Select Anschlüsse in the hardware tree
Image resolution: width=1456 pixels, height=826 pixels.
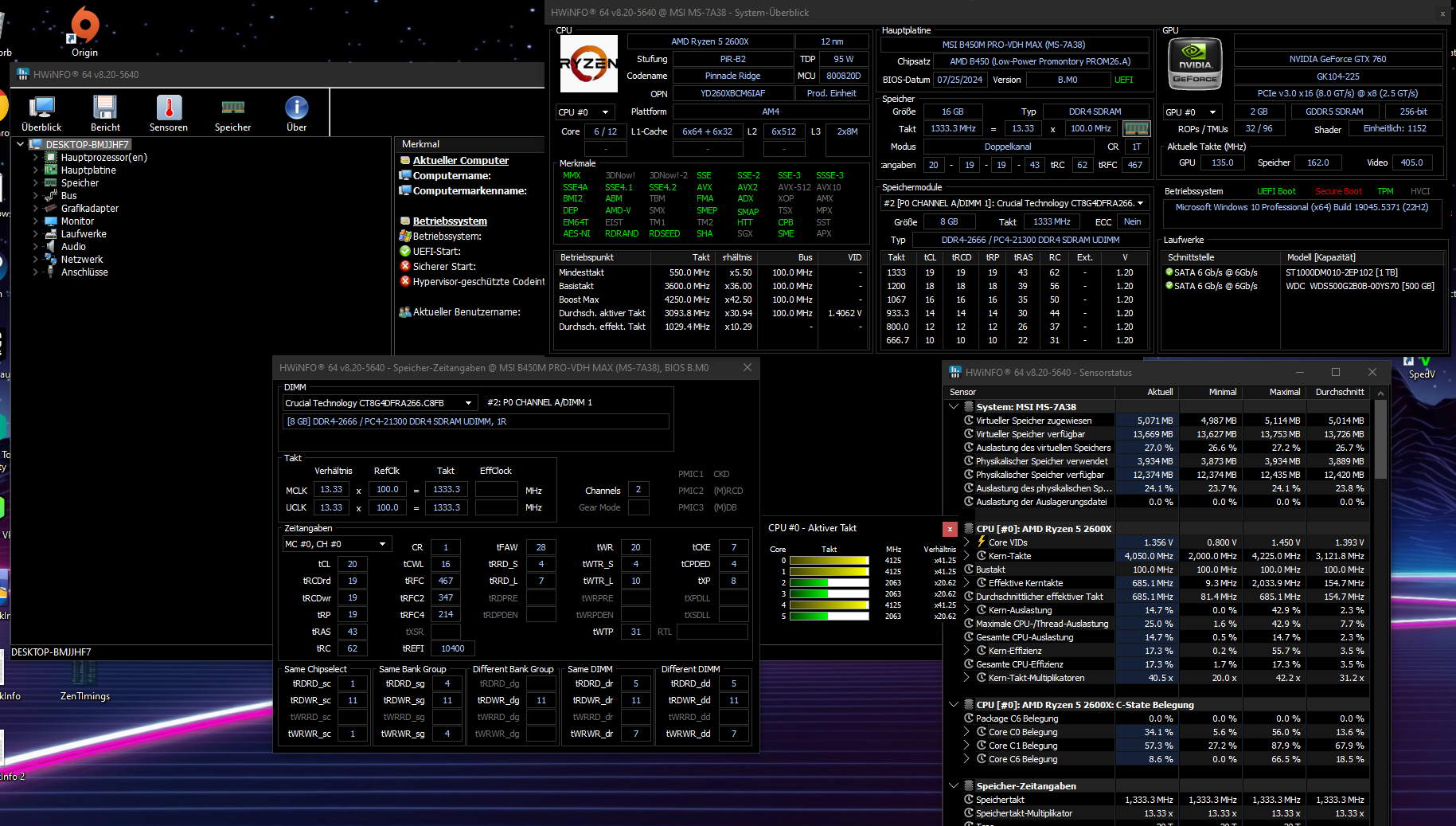coord(84,272)
